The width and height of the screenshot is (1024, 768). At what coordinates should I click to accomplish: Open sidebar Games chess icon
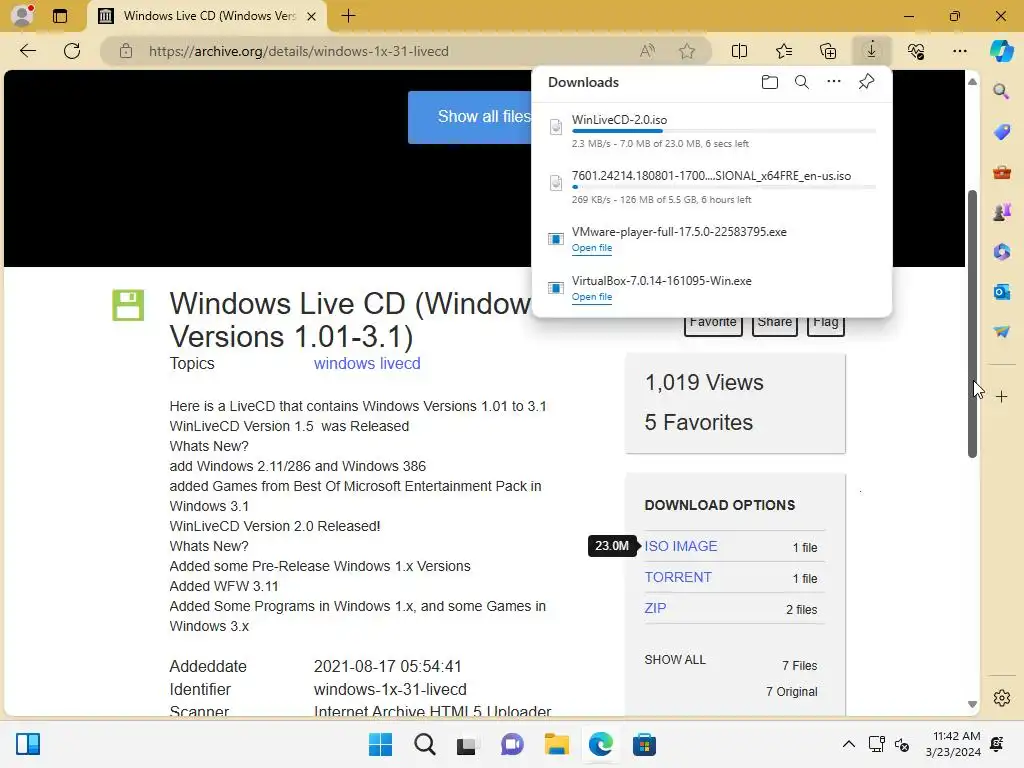pyautogui.click(x=1001, y=212)
